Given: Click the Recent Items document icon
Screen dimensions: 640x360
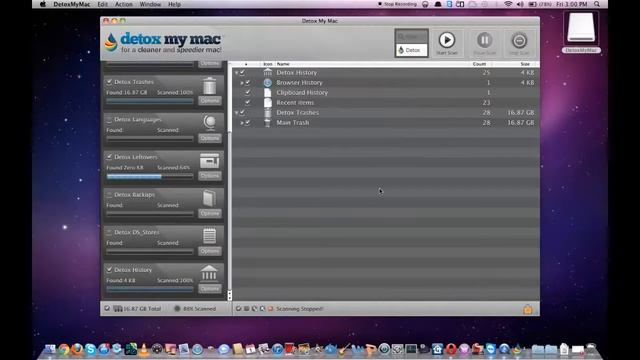Looking at the screenshot, I should click(x=267, y=102).
